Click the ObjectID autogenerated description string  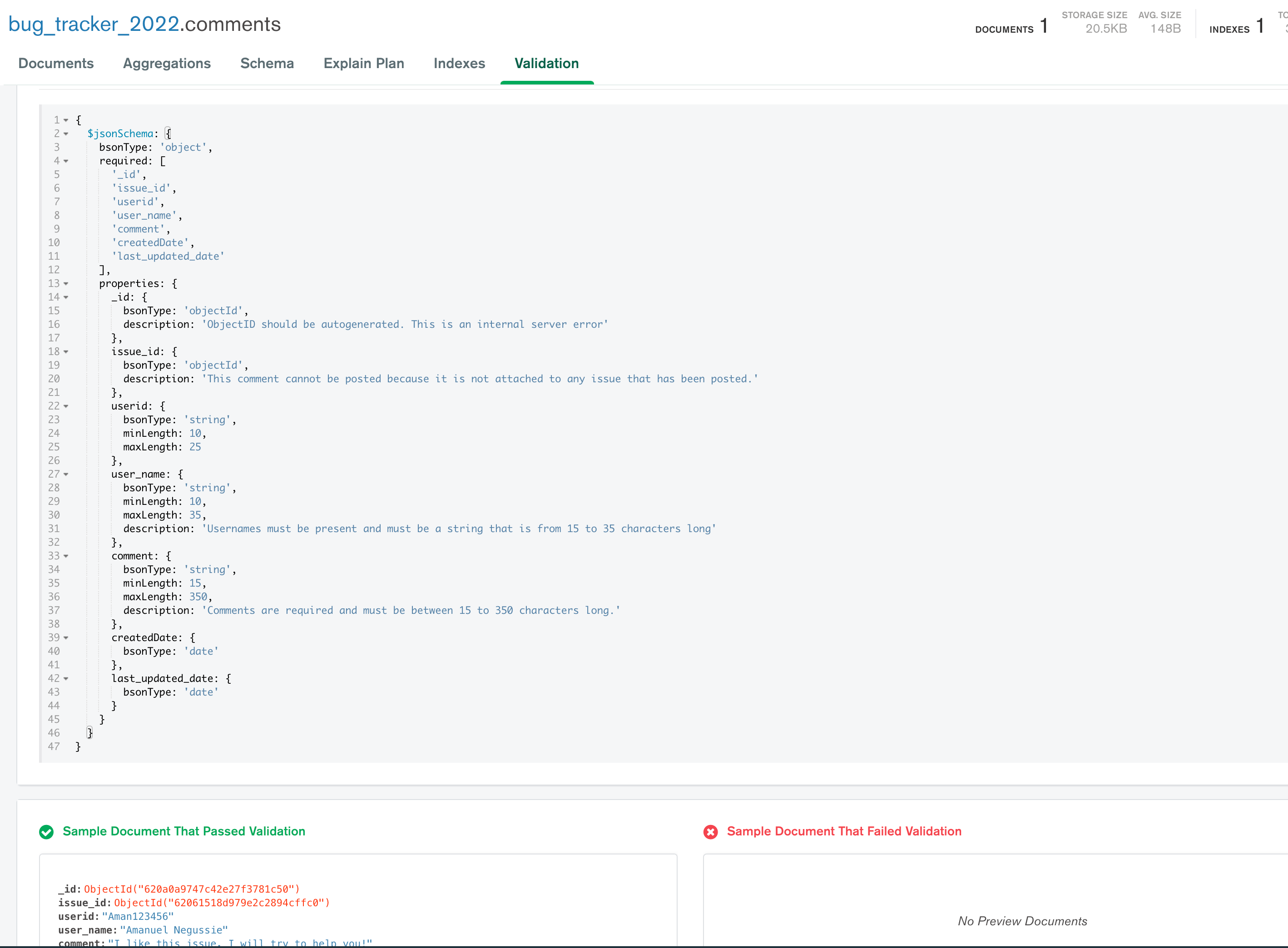(x=405, y=325)
